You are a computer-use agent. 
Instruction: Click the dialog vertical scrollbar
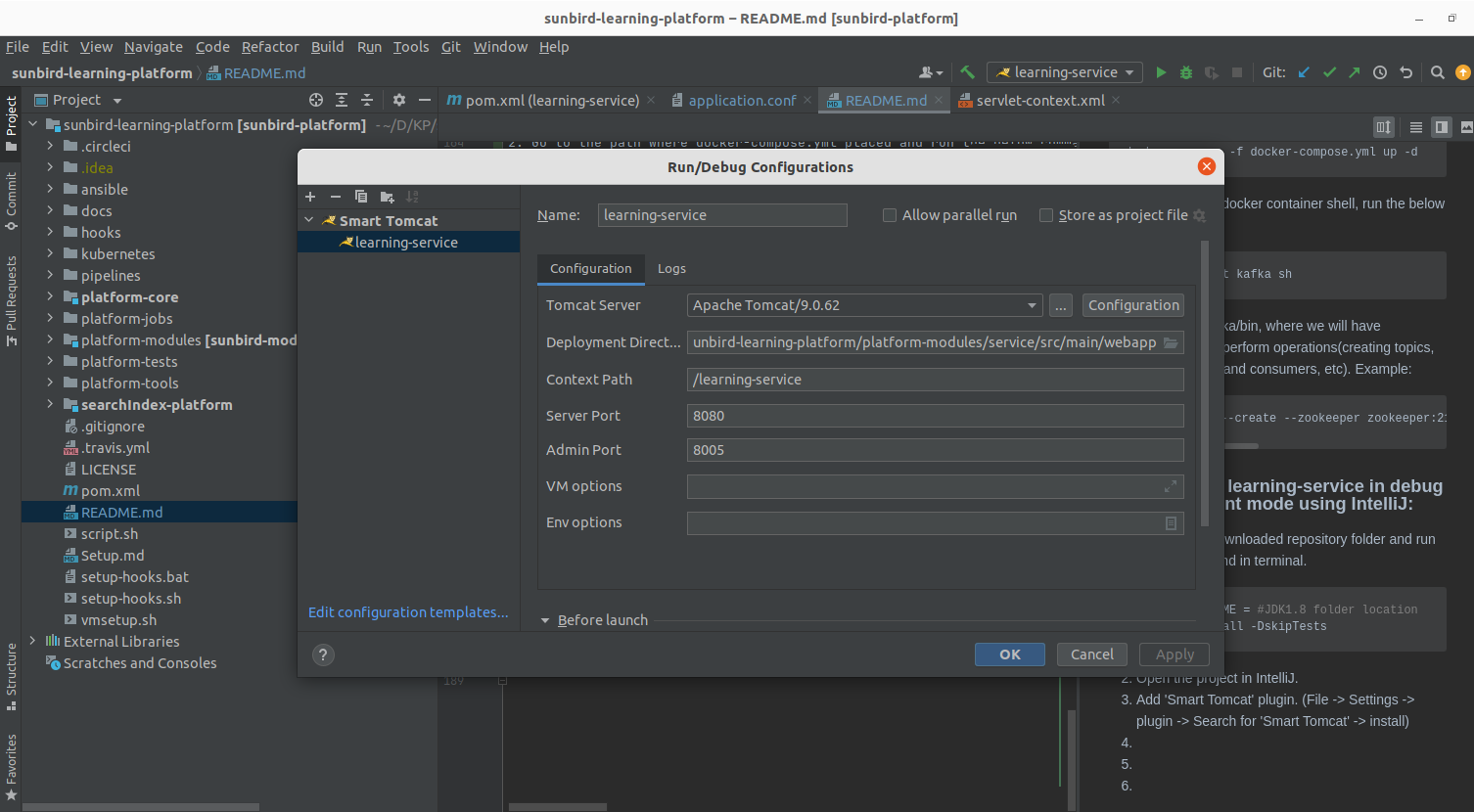(x=1205, y=382)
